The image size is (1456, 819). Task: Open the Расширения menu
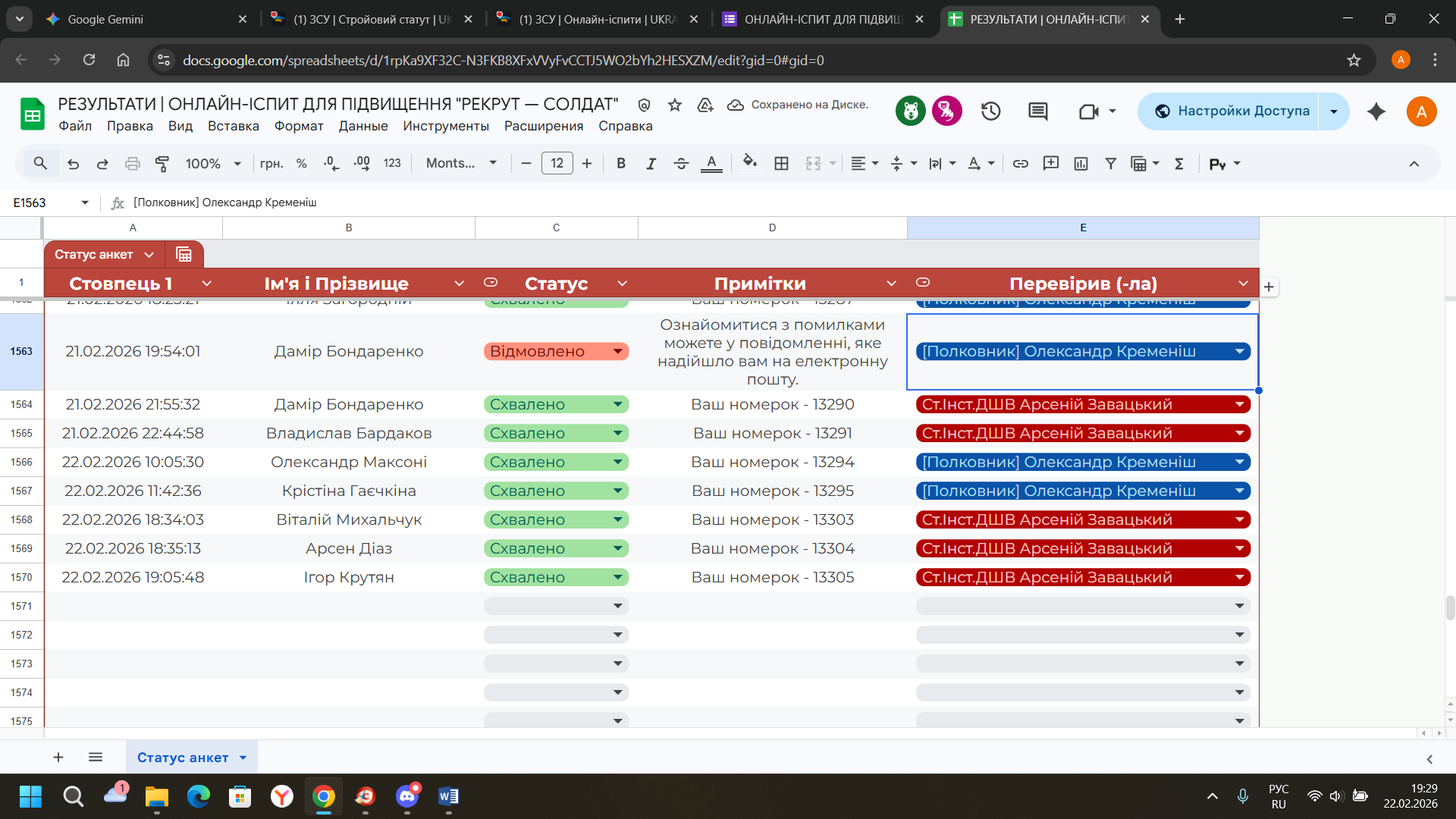(x=543, y=126)
